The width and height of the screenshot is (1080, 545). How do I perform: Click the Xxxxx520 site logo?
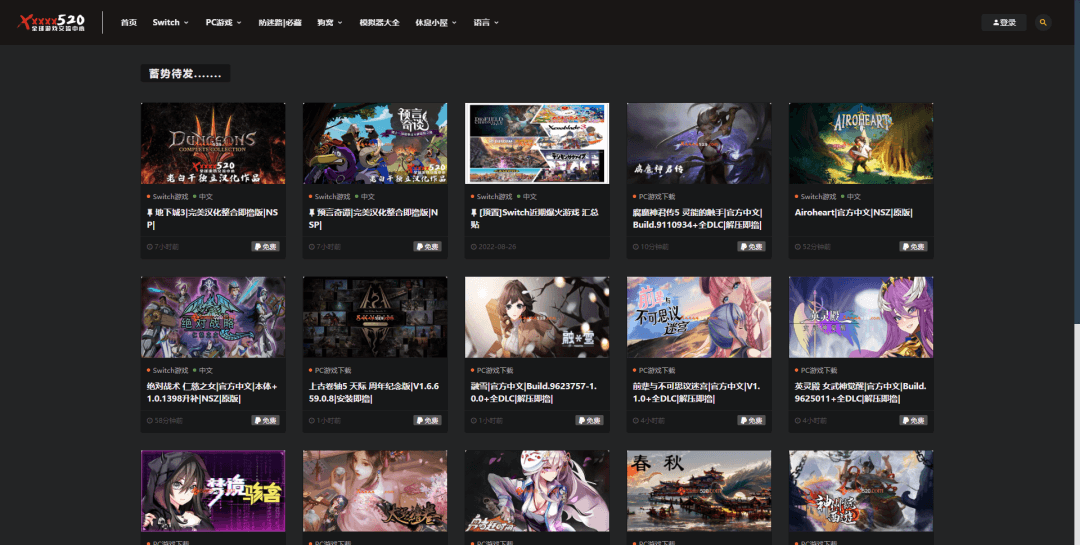pyautogui.click(x=55, y=22)
